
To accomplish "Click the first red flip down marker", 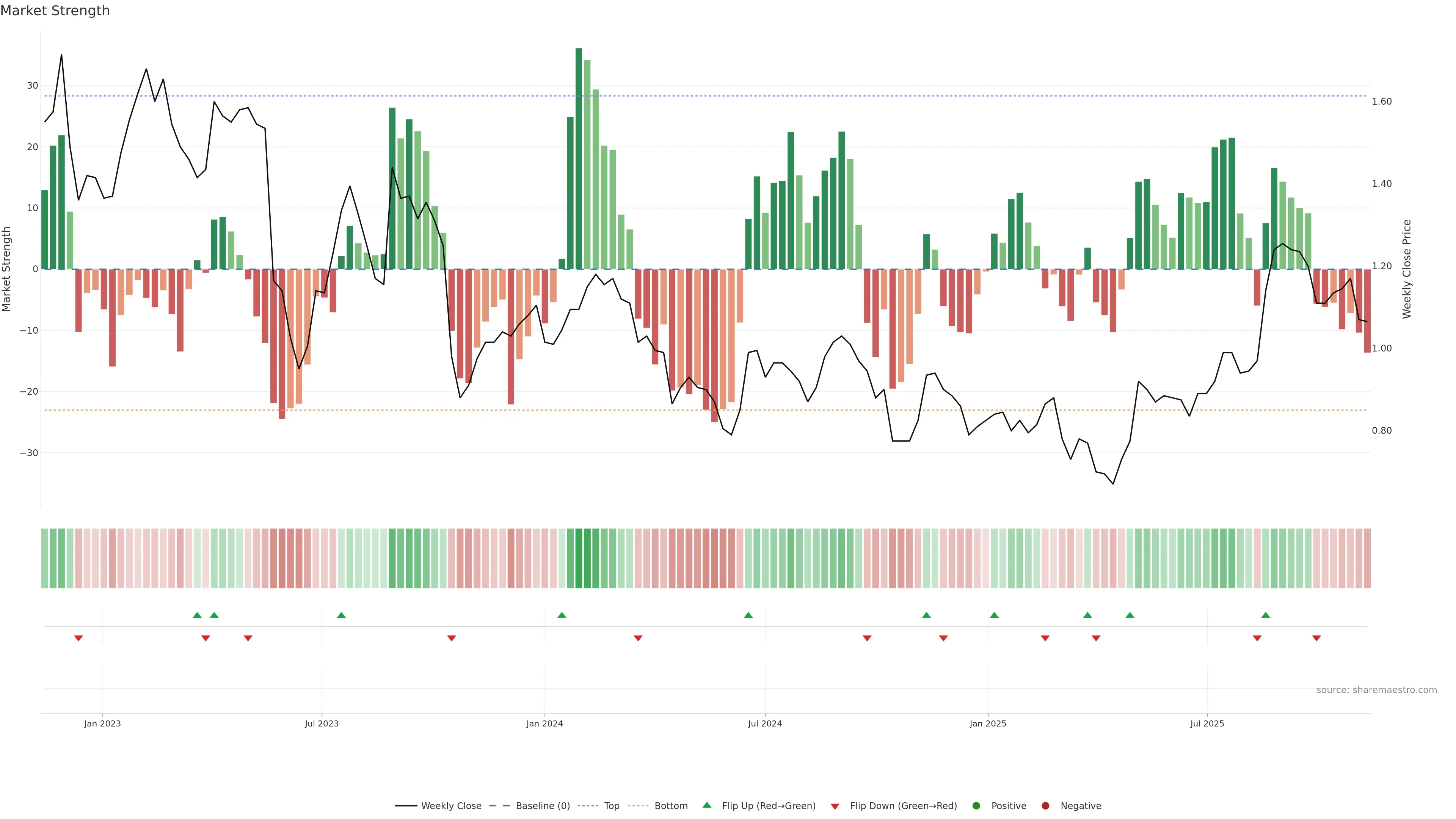I will [78, 638].
